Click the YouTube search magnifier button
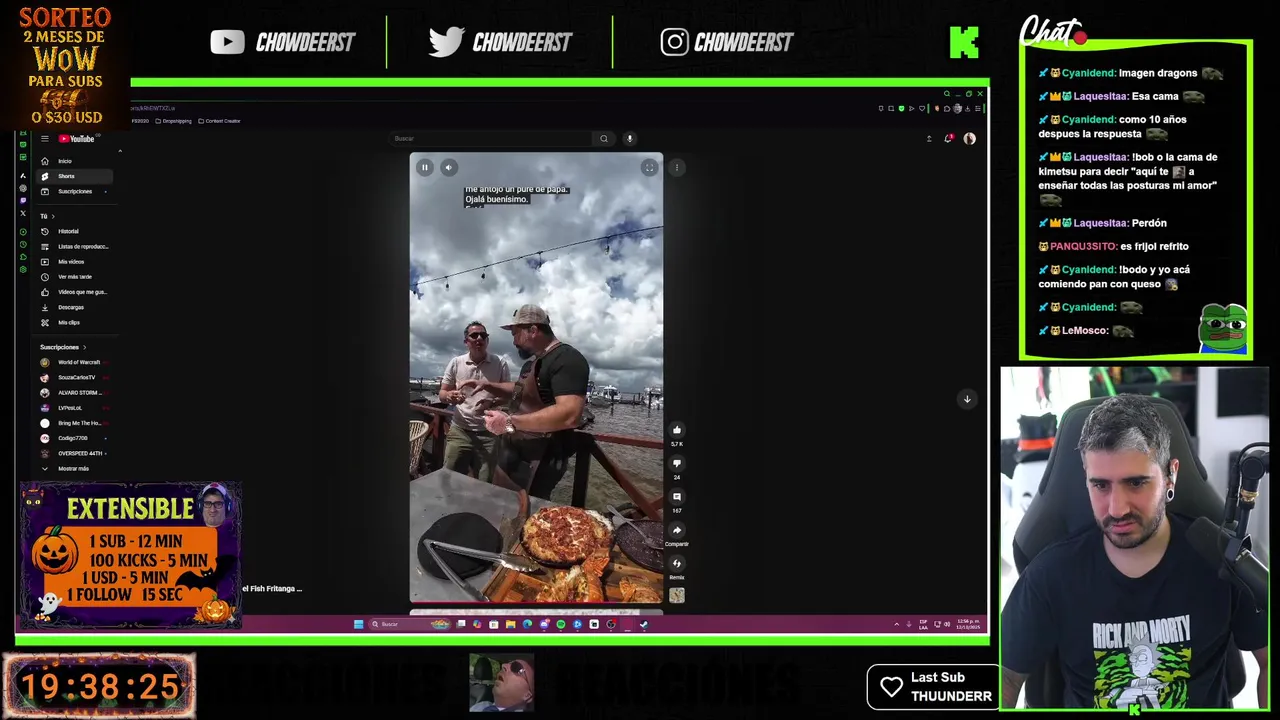 [x=604, y=139]
